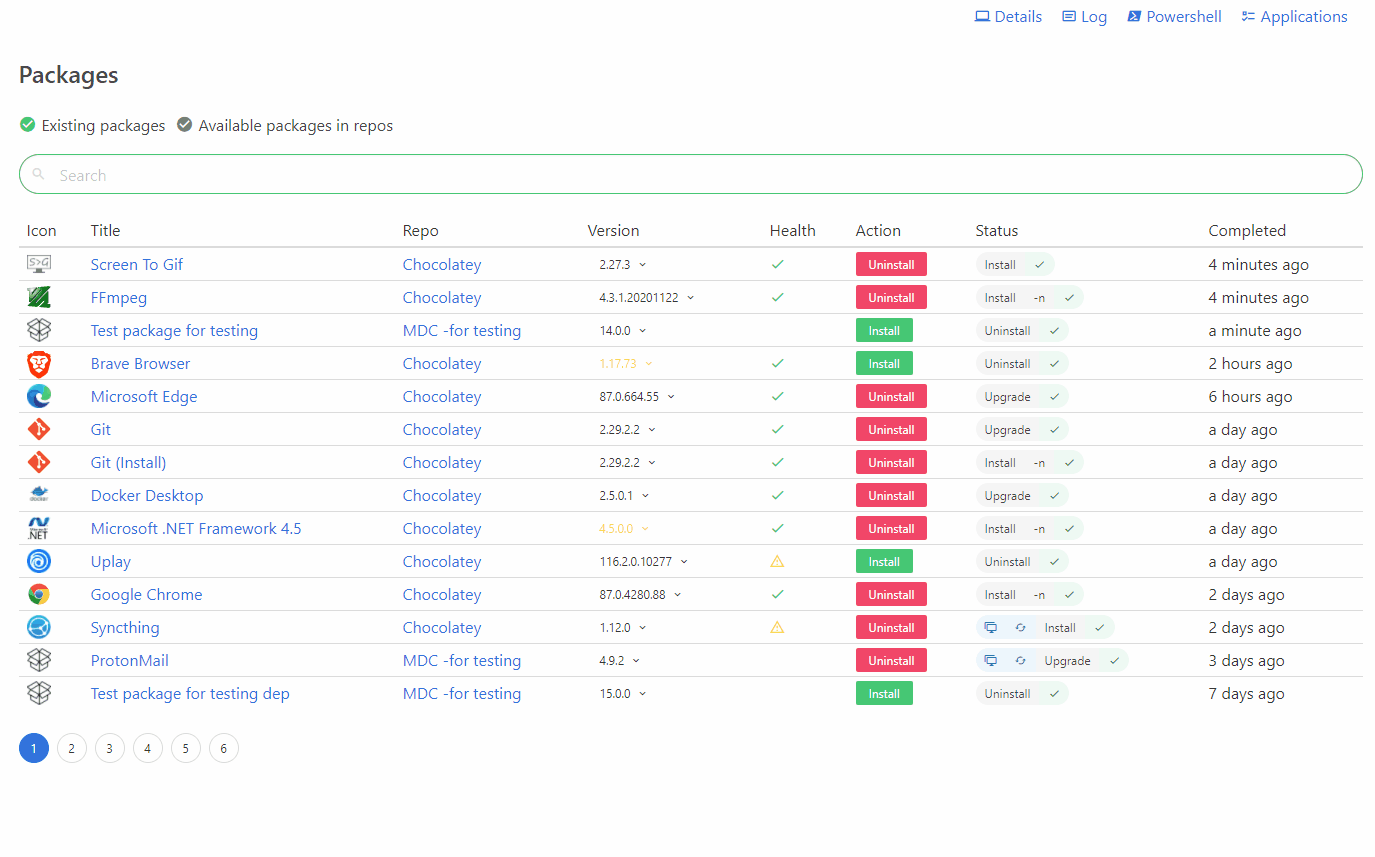This screenshot has width=1375, height=857.
Task: Click the Git (Install) row icon
Action: [x=39, y=462]
